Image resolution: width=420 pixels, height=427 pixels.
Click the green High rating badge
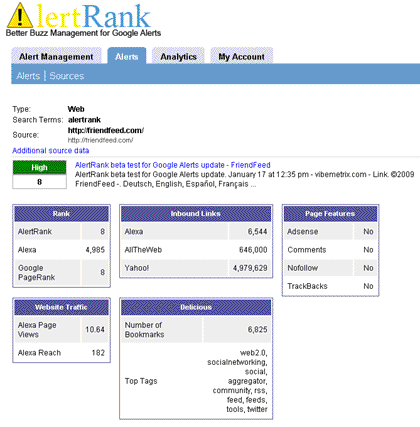tap(39, 167)
